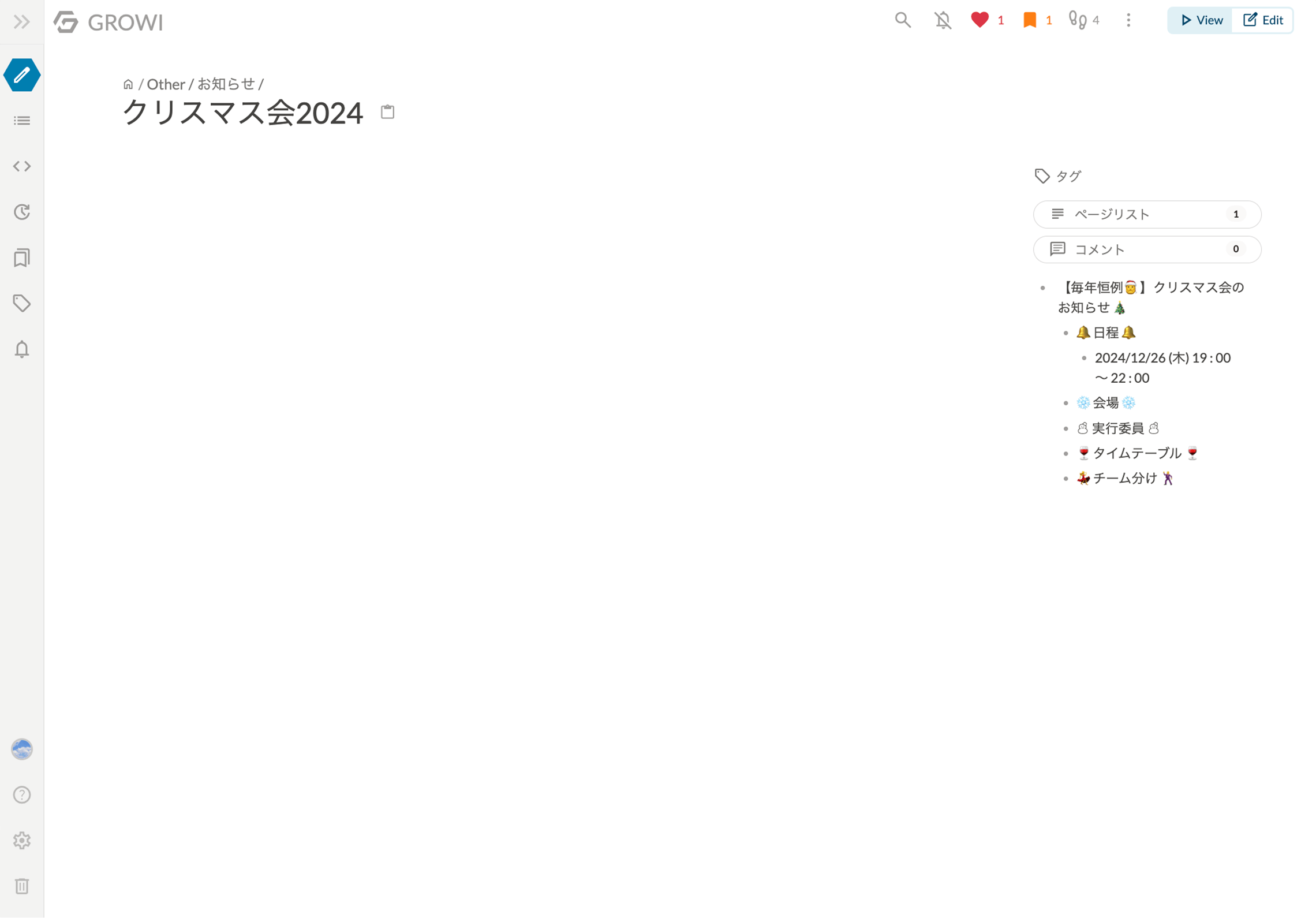The image size is (1316, 918).
Task: Open tags in left sidebar
Action: [22, 303]
